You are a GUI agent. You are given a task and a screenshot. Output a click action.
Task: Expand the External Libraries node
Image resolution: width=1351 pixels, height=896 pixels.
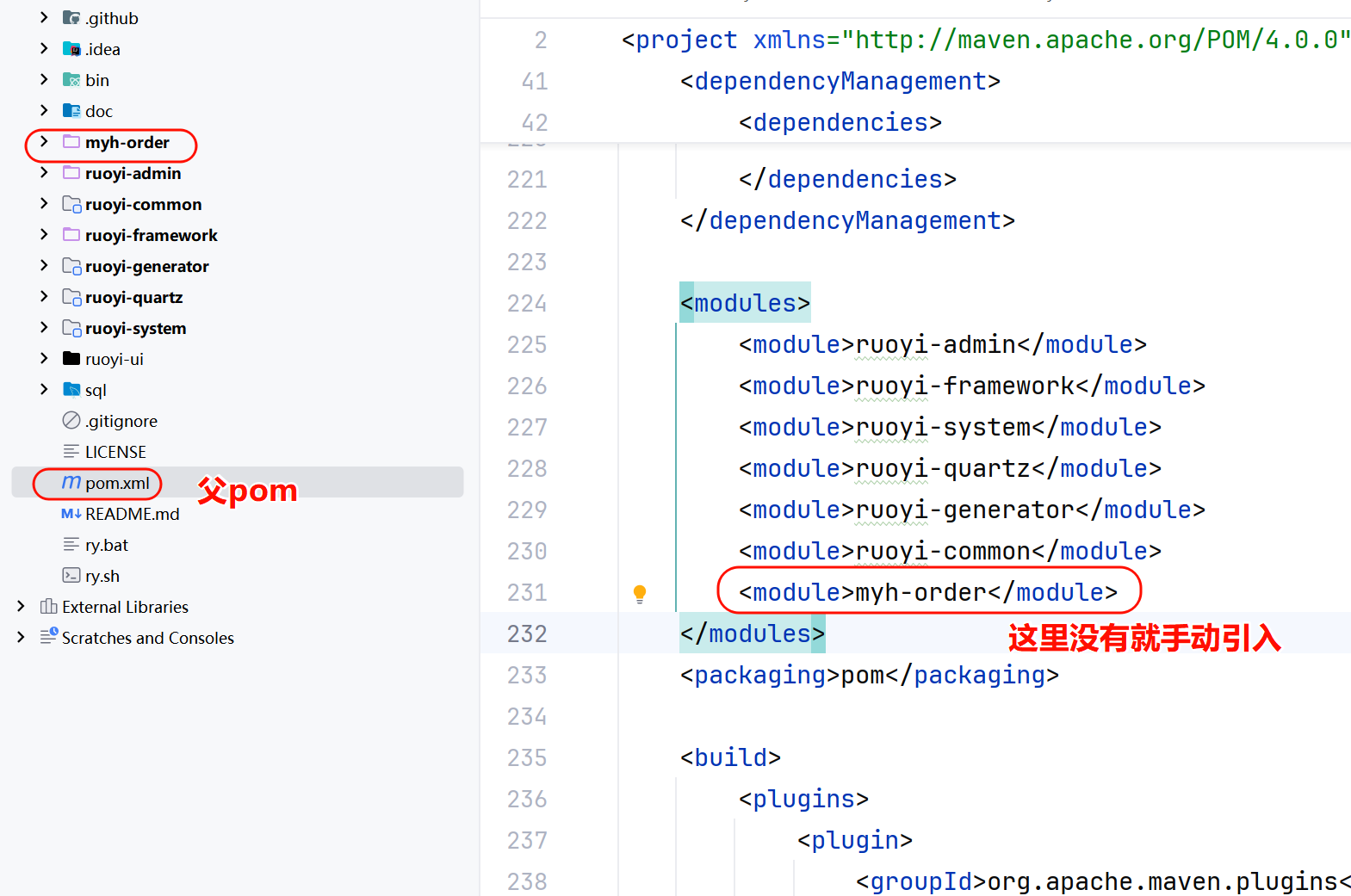pyautogui.click(x=22, y=607)
